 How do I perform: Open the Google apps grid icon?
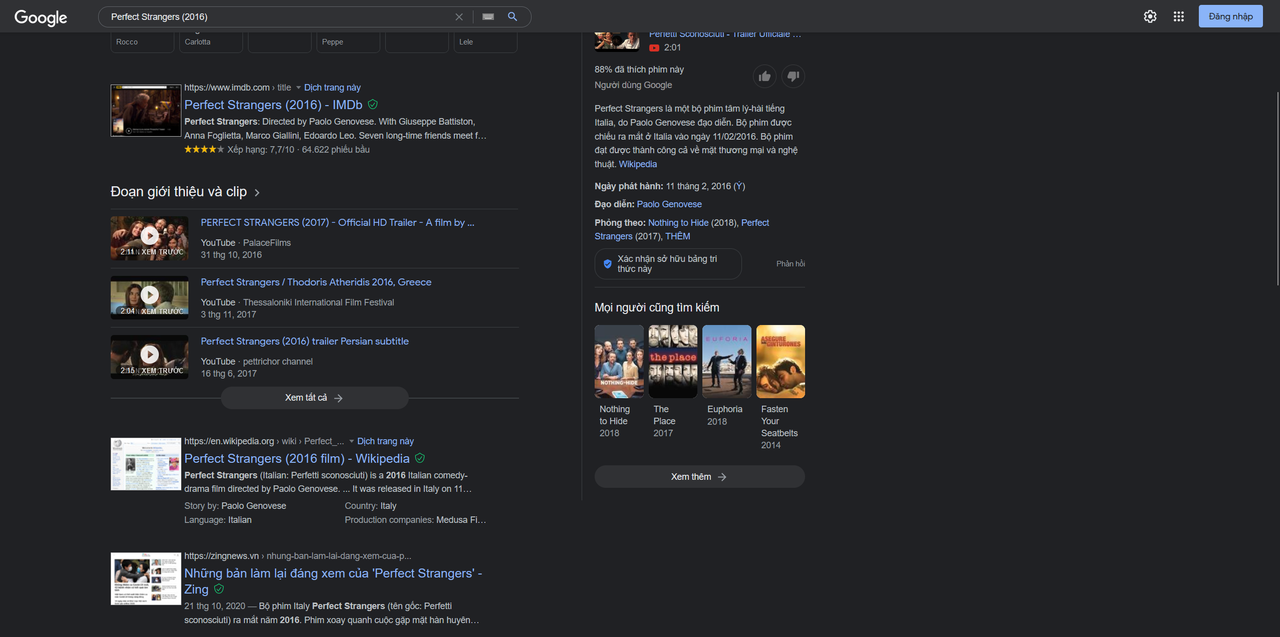[1179, 16]
